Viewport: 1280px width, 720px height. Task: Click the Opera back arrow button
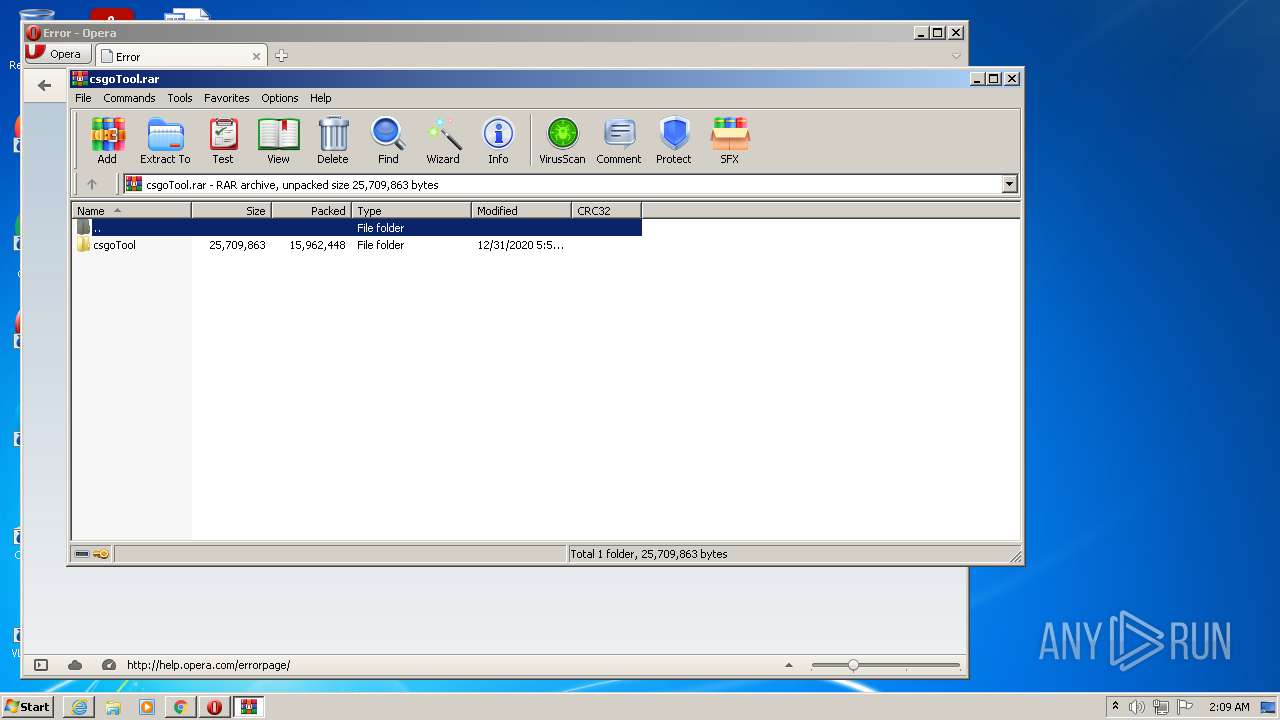pyautogui.click(x=44, y=85)
